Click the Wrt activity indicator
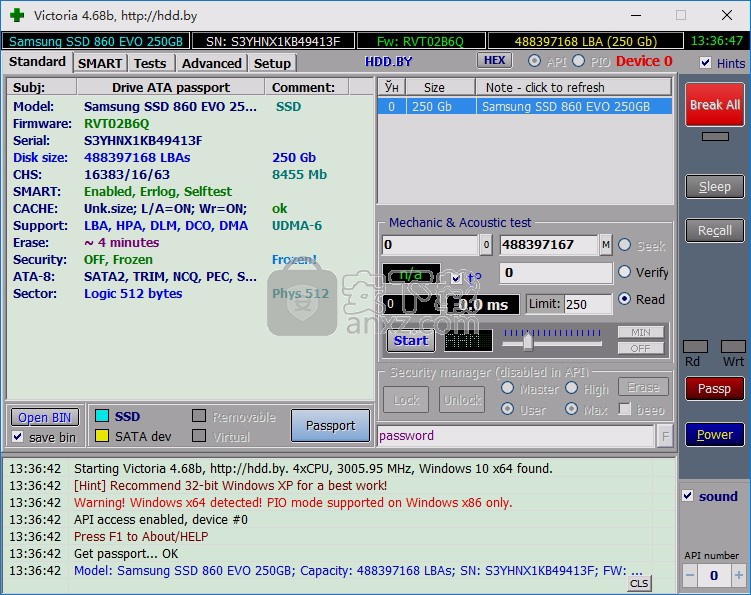Viewport: 751px width, 595px height. click(x=733, y=346)
